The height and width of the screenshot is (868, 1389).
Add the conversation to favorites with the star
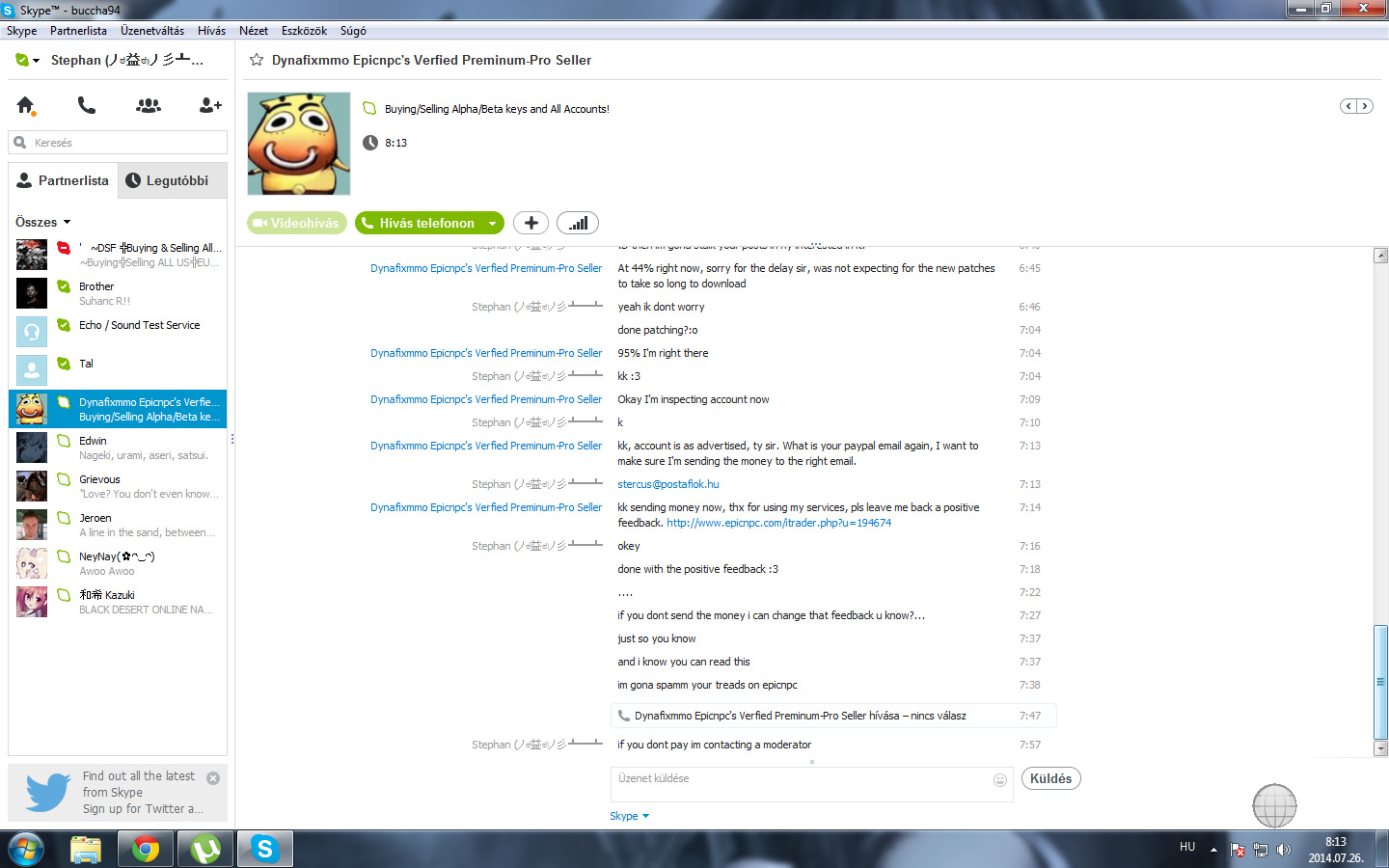pyautogui.click(x=257, y=60)
